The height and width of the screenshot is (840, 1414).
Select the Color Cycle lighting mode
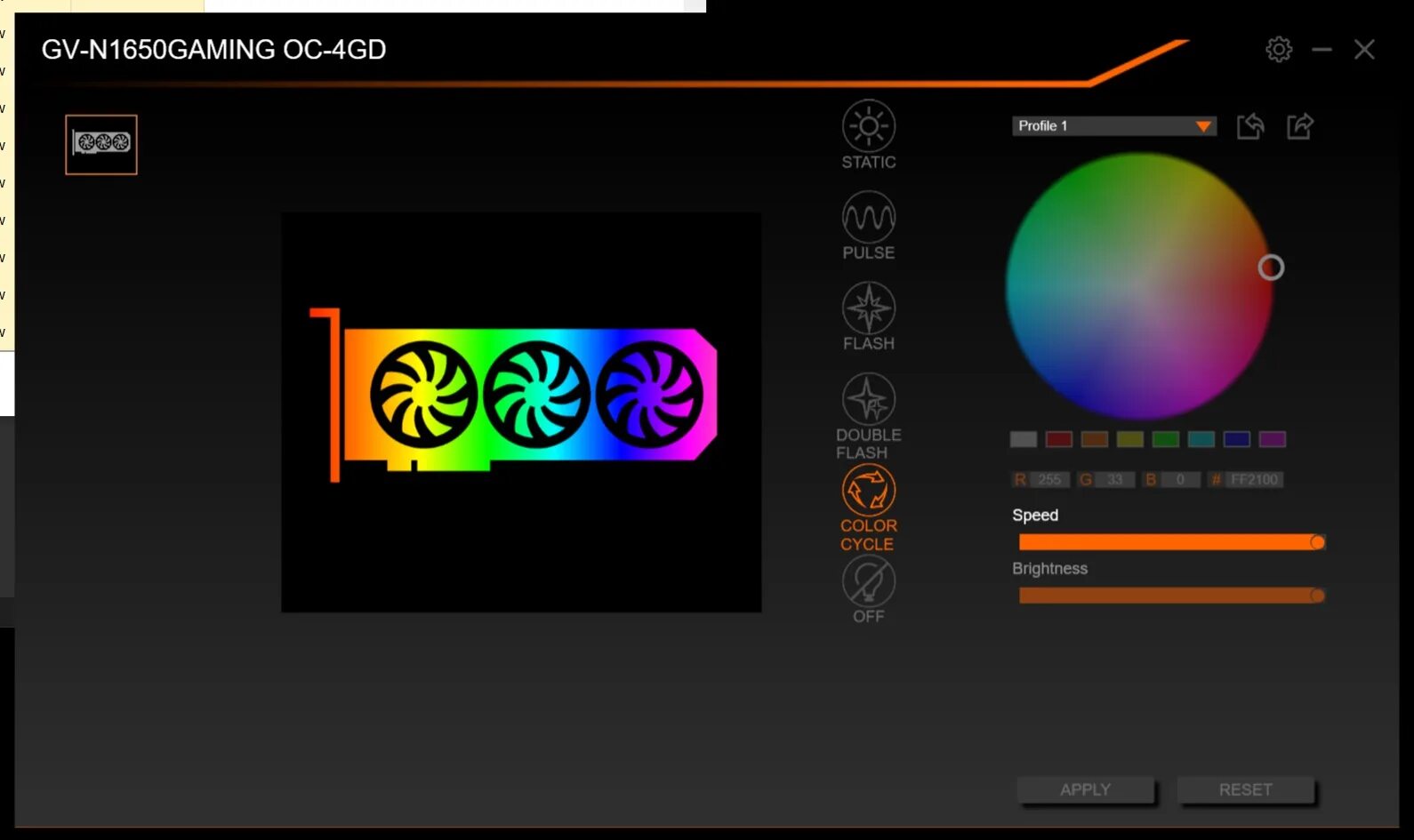(x=869, y=490)
